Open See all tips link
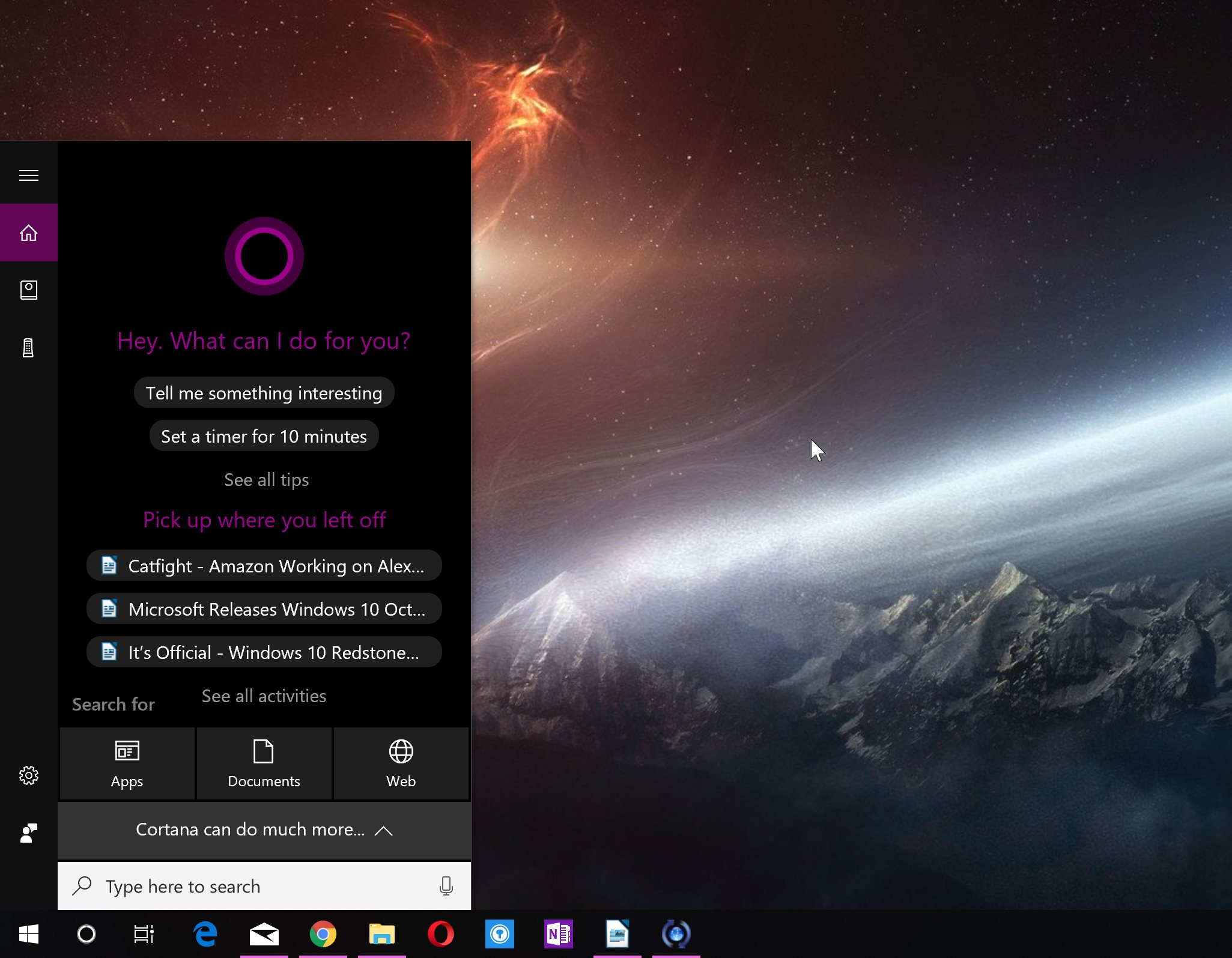This screenshot has height=958, width=1232. (x=267, y=479)
